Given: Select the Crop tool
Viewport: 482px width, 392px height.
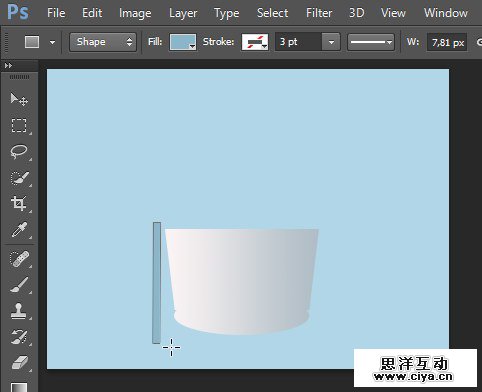Looking at the screenshot, I should [19, 204].
